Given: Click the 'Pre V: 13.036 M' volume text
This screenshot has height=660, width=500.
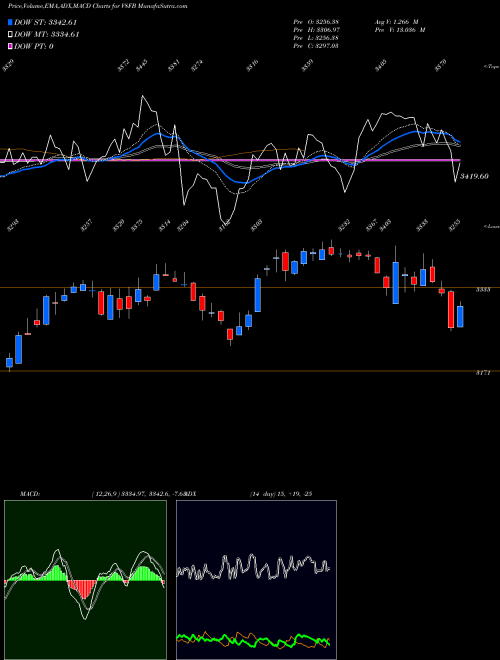Looking at the screenshot, I should click(x=400, y=29).
